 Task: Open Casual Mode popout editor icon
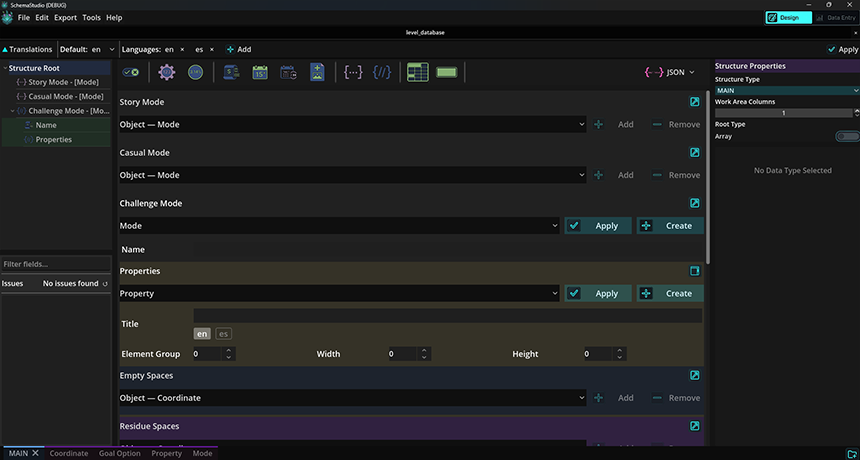point(694,152)
